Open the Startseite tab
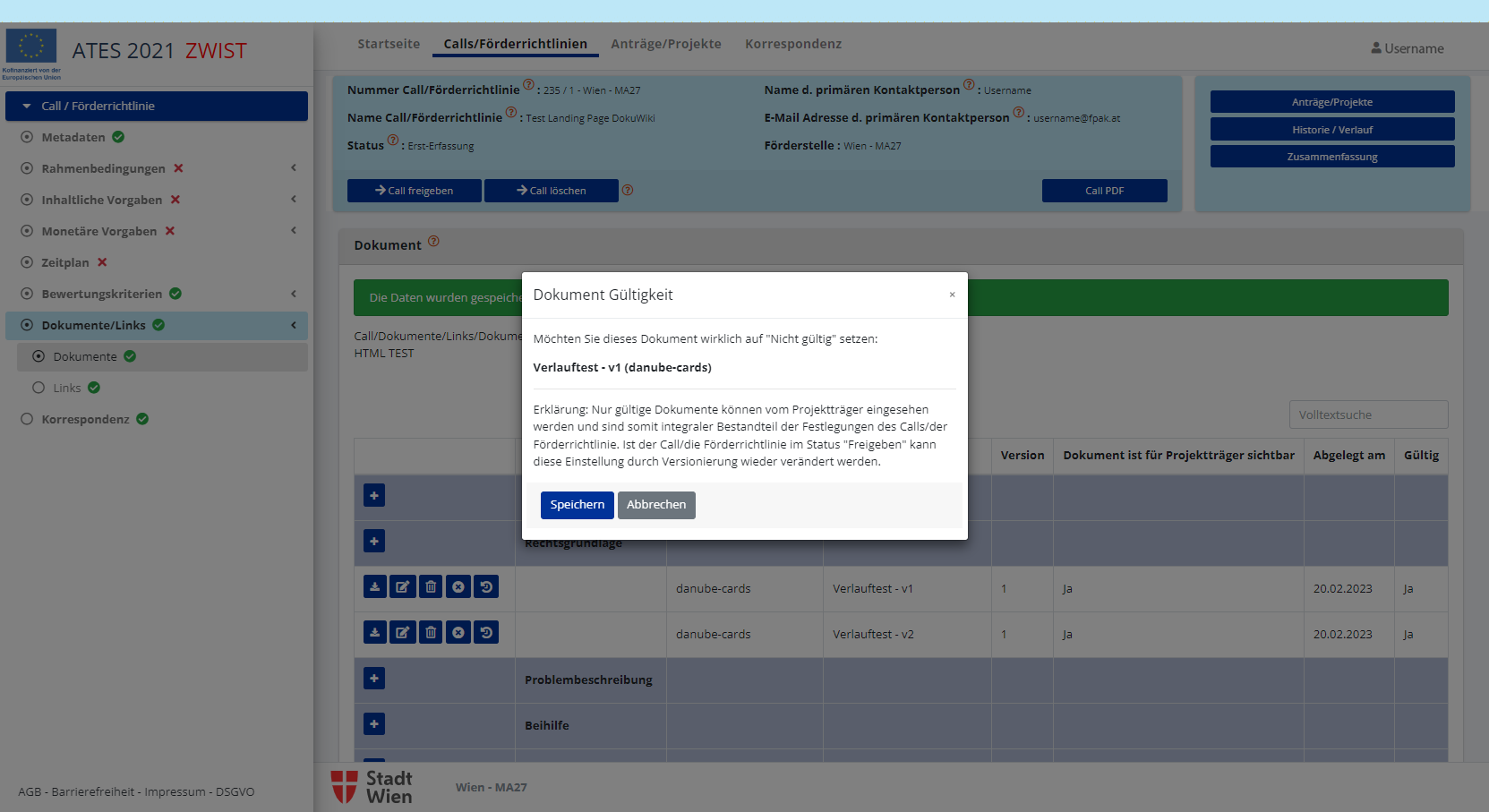Image resolution: width=1489 pixels, height=812 pixels. (389, 44)
